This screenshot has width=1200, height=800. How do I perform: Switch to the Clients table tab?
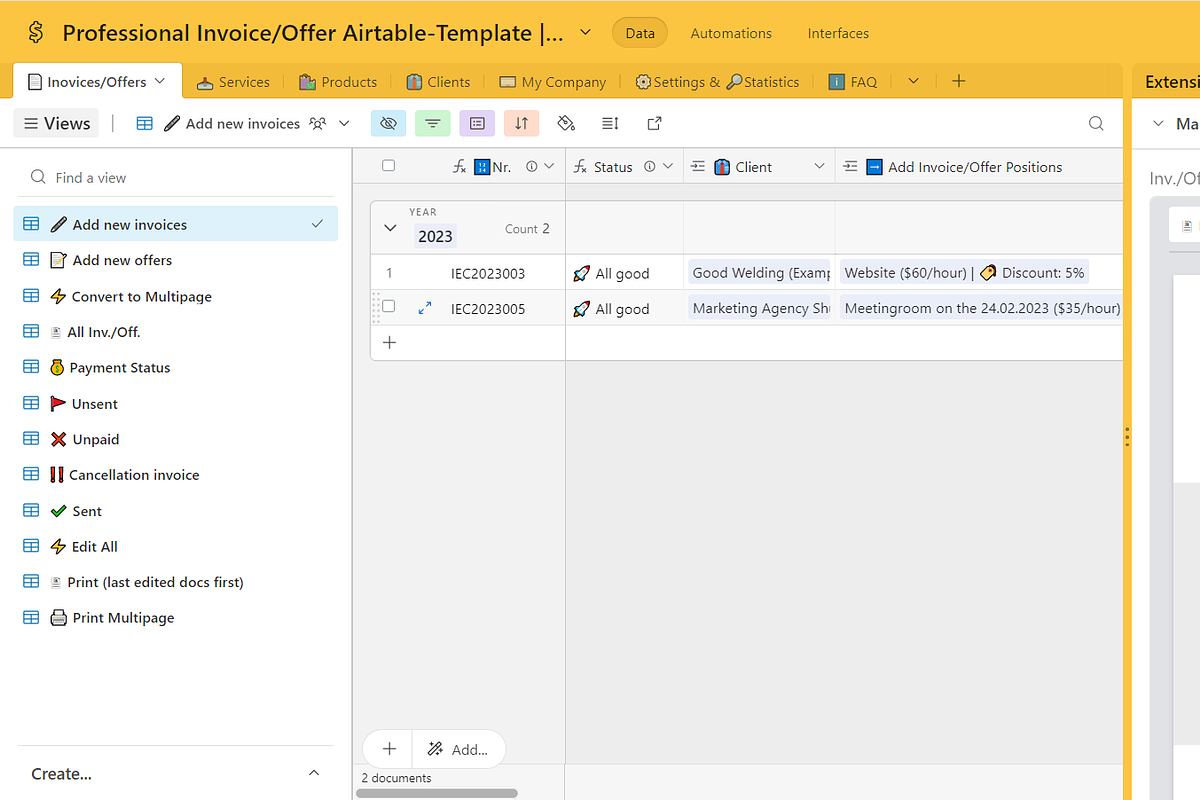438,82
